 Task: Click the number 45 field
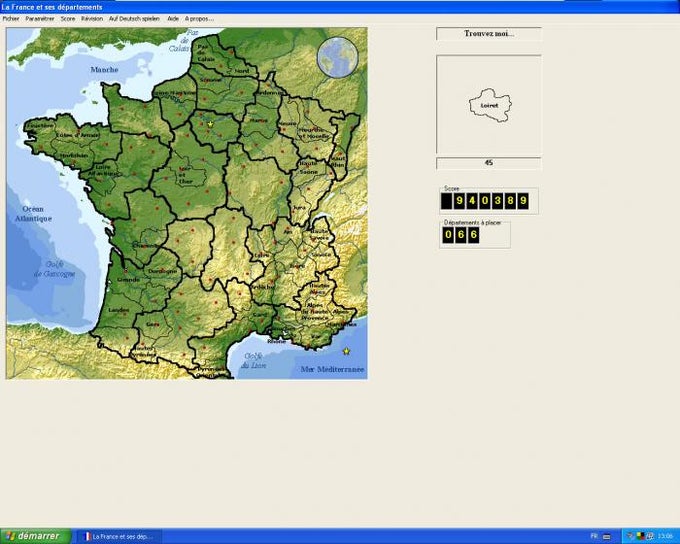489,163
